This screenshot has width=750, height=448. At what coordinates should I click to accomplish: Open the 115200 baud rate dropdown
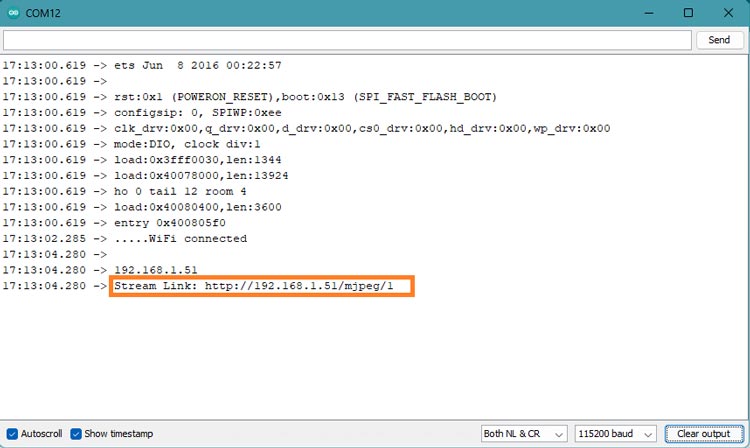615,434
